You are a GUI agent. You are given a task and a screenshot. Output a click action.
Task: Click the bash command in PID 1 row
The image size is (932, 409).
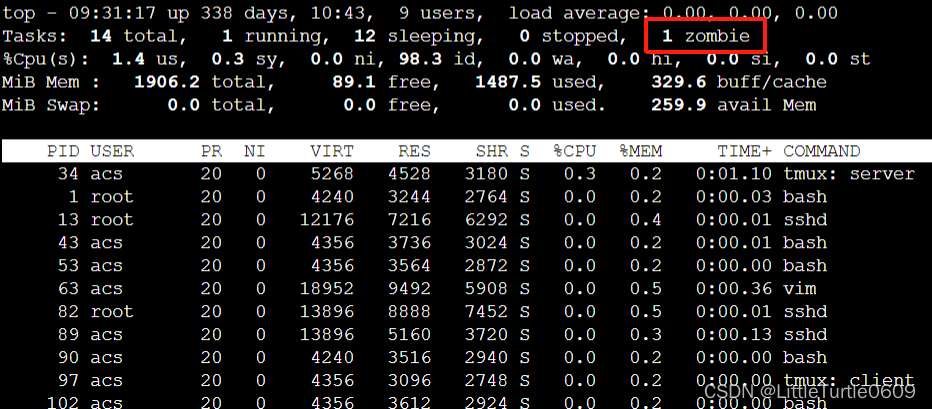805,197
